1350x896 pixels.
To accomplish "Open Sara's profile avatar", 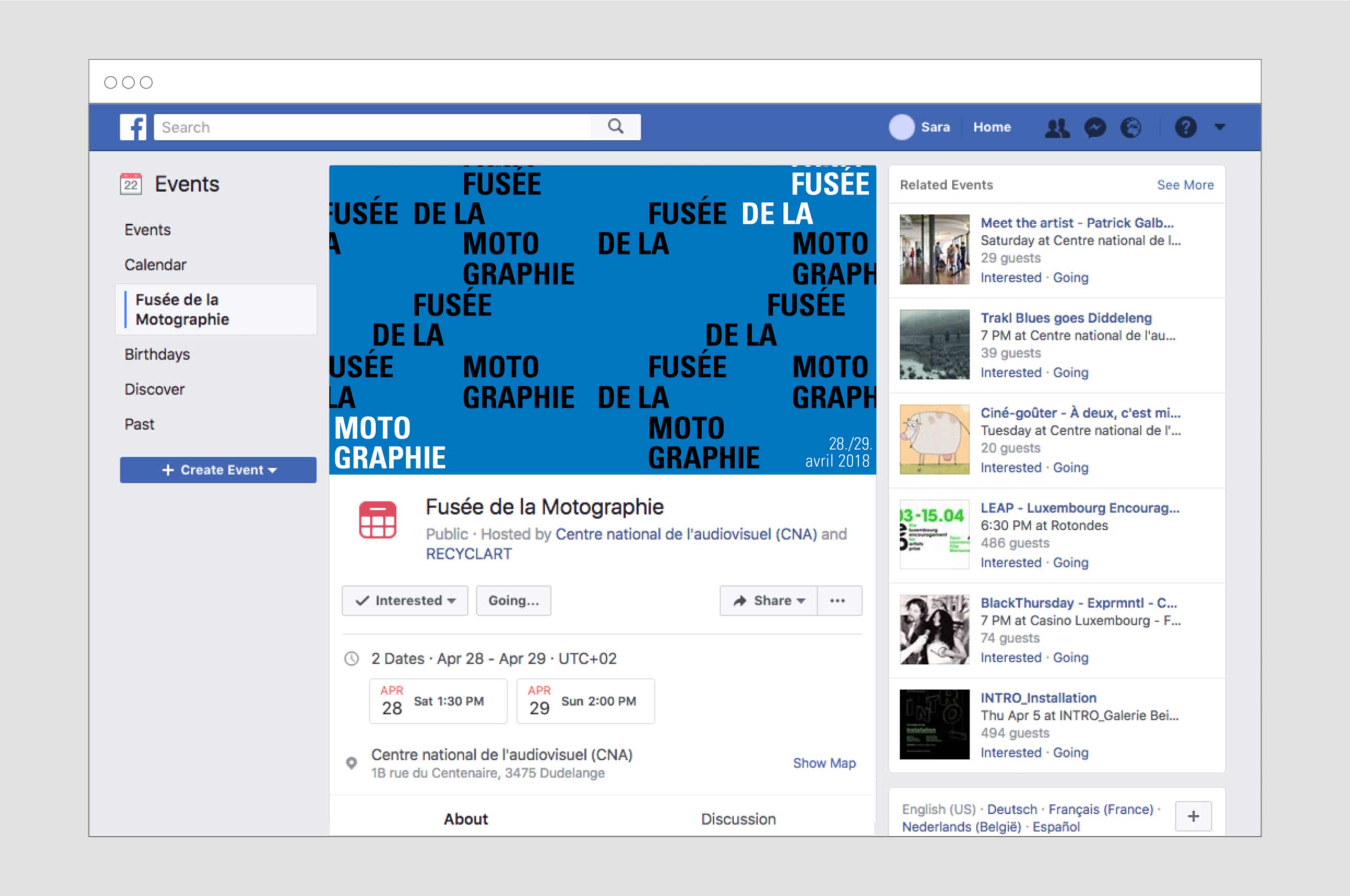I will [902, 127].
